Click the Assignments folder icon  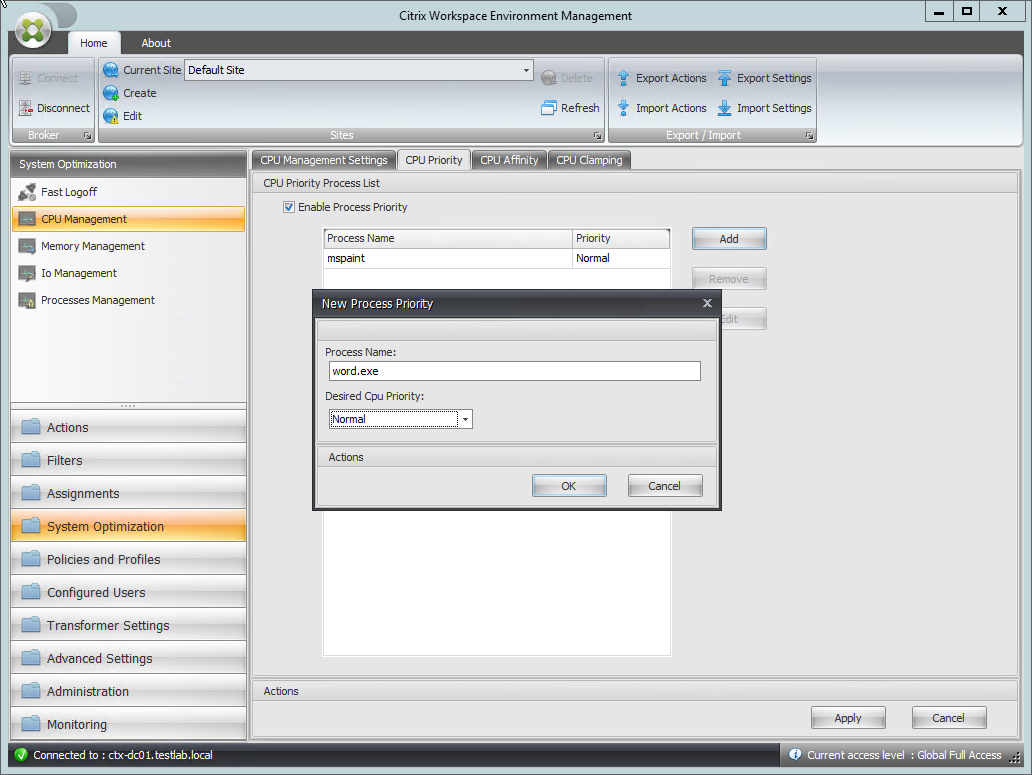click(x=31, y=493)
